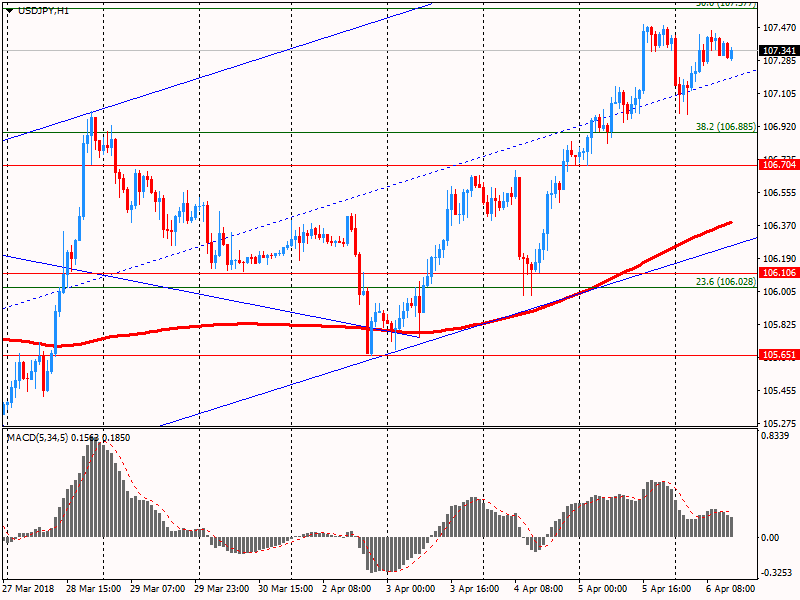800x600 pixels.
Task: Click the 38.2 (106.885) Fibonacci label
Action: tap(726, 127)
